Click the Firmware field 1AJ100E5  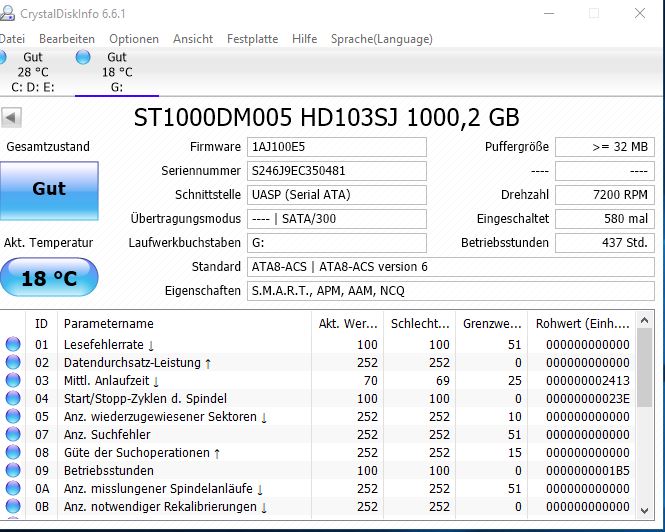point(337,147)
